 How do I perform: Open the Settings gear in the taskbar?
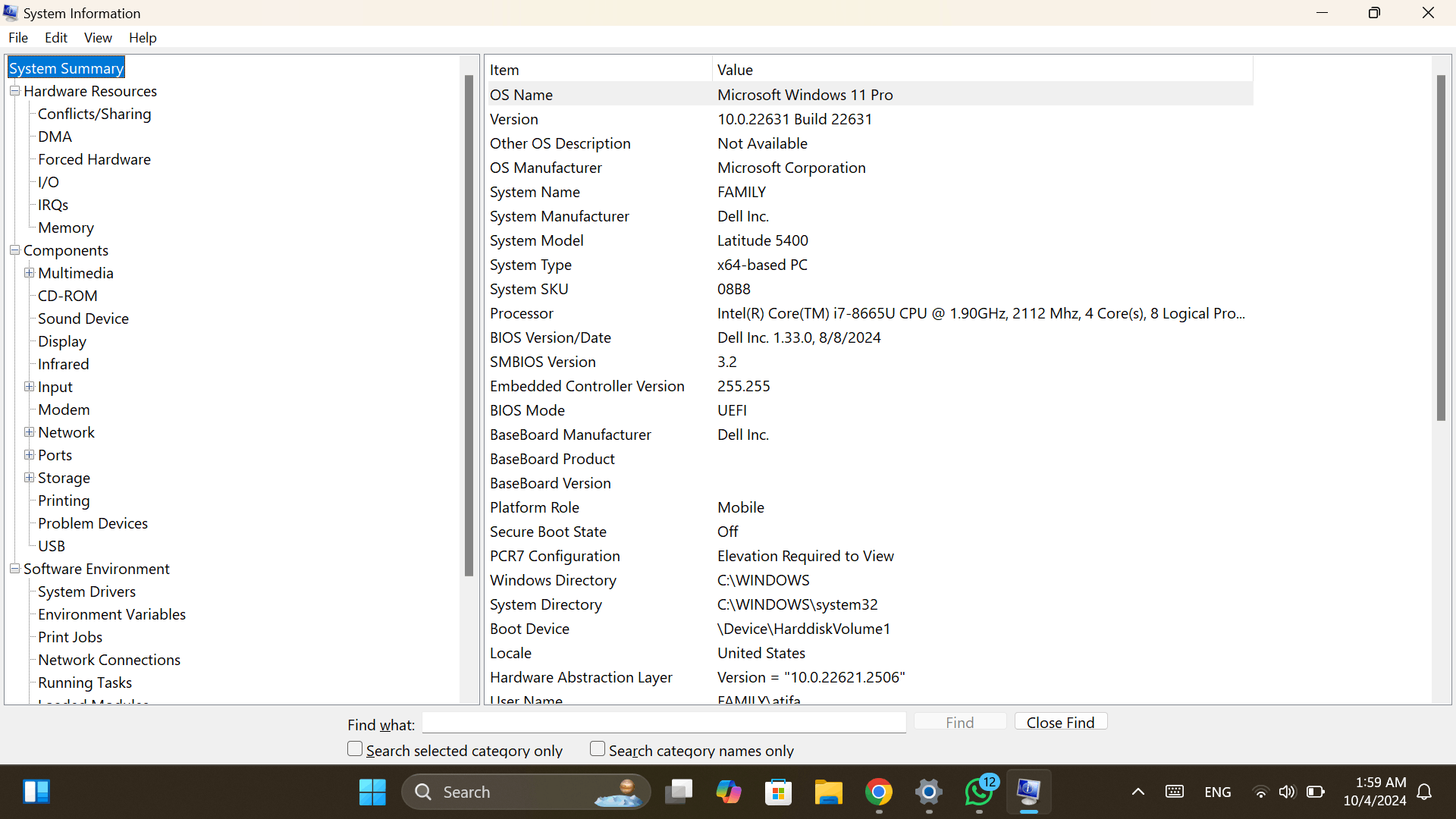[928, 792]
